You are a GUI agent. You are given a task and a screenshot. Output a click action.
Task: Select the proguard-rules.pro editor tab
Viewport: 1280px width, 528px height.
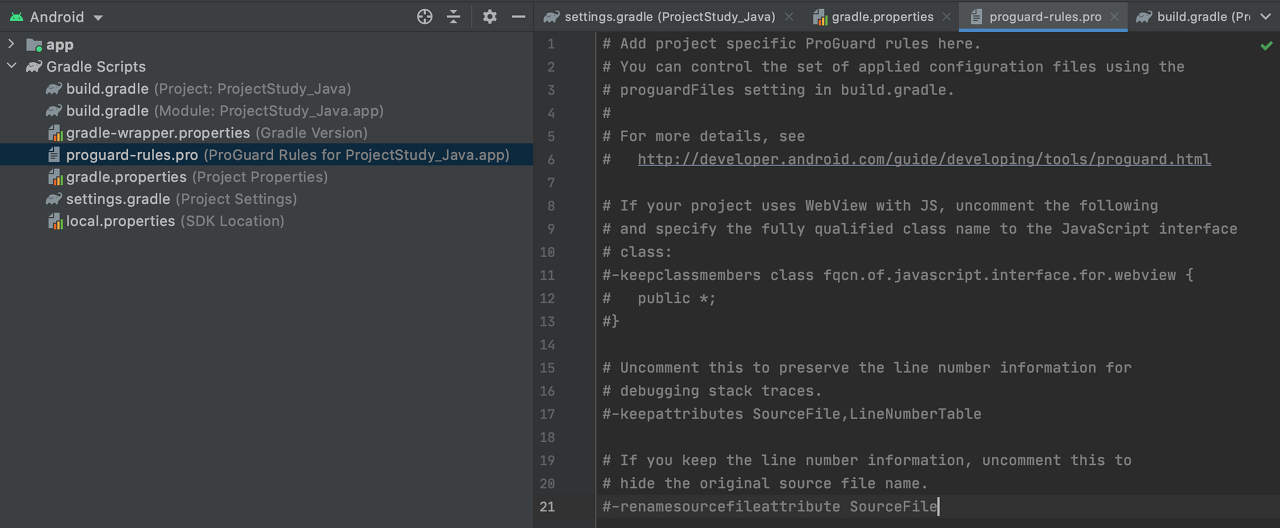(1045, 16)
